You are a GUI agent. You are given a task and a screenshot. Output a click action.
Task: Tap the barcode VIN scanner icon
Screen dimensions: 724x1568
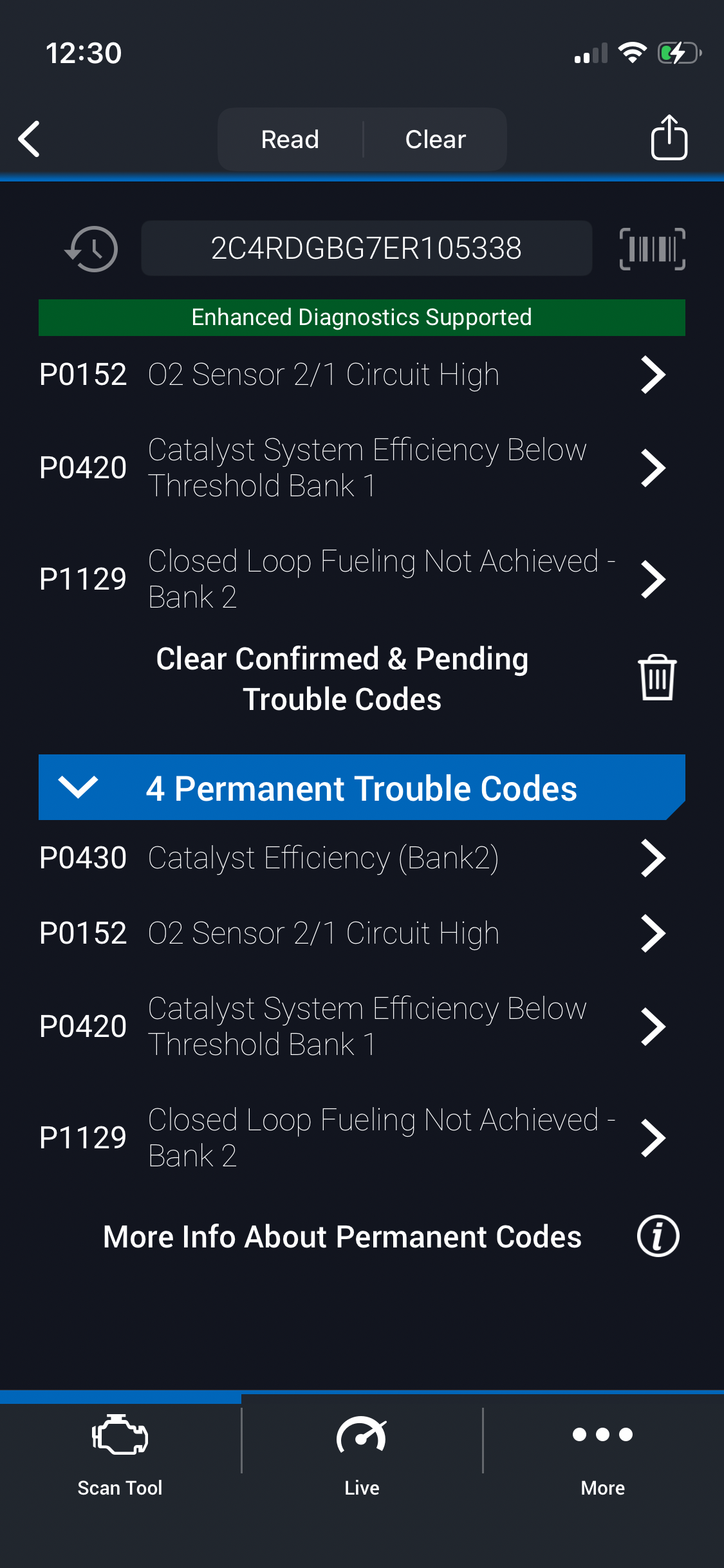coord(652,249)
